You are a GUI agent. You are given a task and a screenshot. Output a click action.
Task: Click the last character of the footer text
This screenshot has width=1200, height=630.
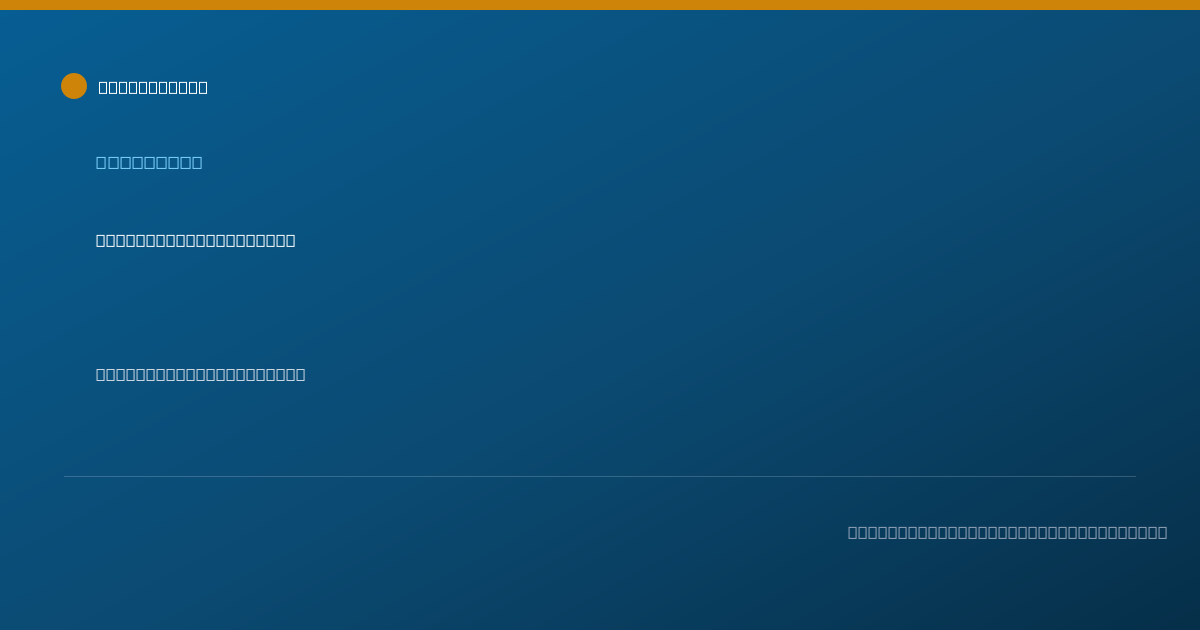click(1163, 532)
